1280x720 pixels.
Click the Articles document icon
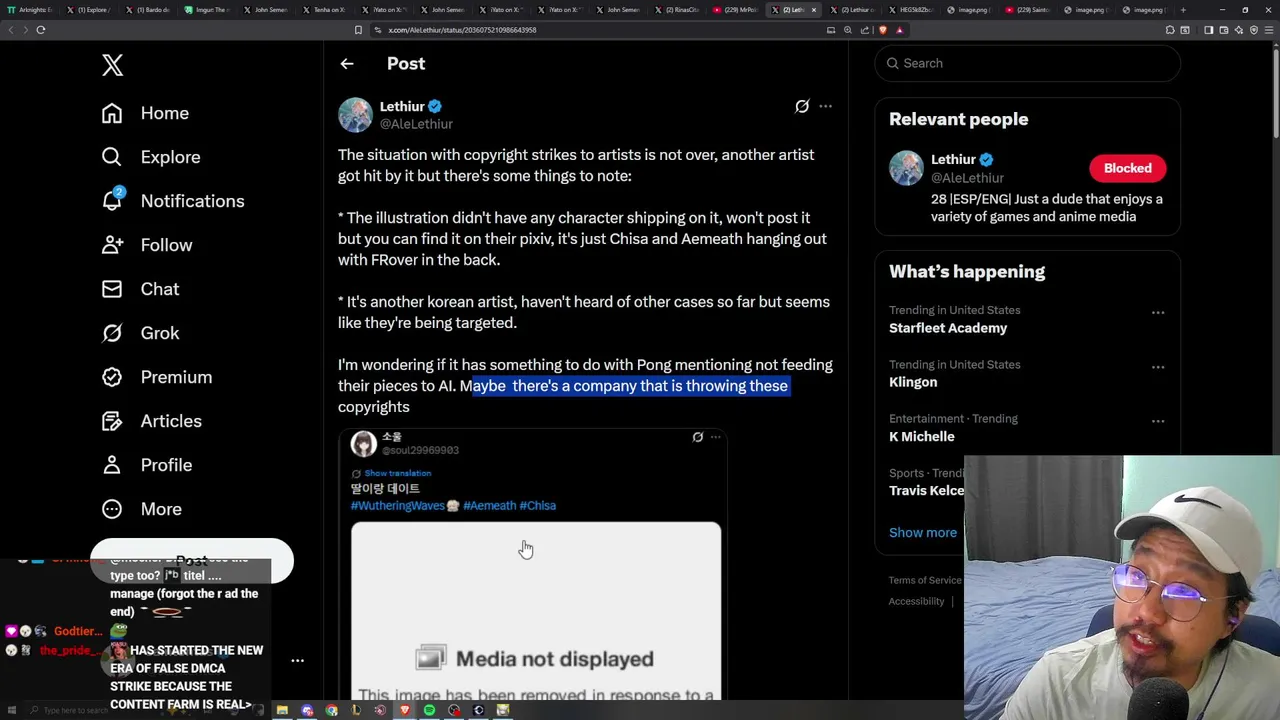coord(112,421)
